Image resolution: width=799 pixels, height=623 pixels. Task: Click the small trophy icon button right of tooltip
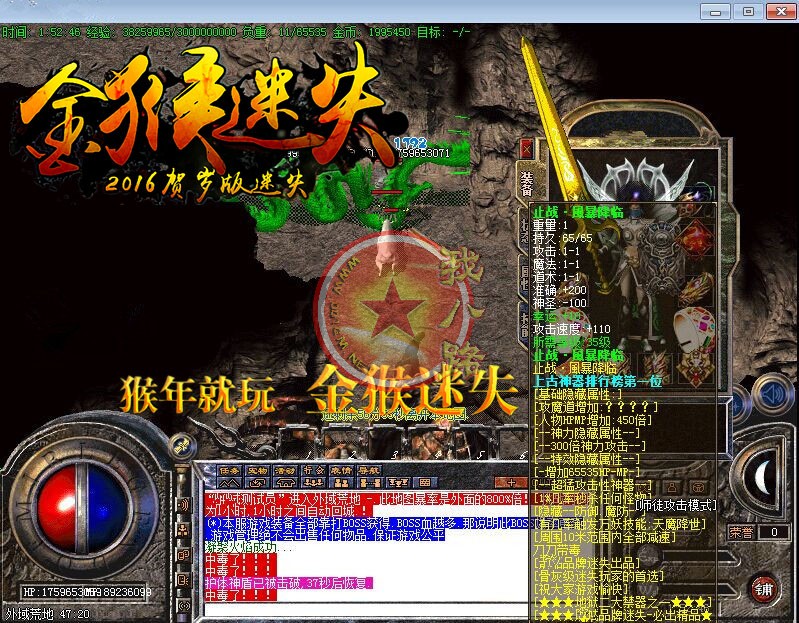point(700,487)
